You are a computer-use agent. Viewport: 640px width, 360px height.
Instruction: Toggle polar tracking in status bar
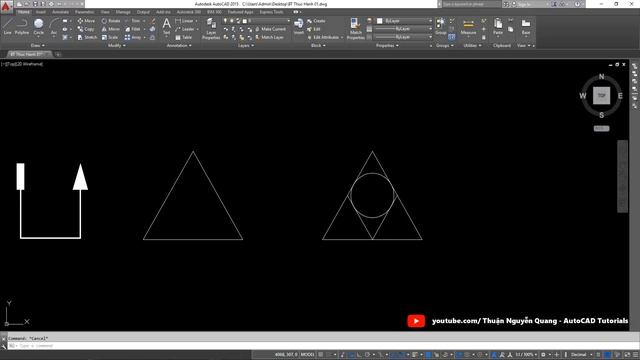[x=367, y=354]
